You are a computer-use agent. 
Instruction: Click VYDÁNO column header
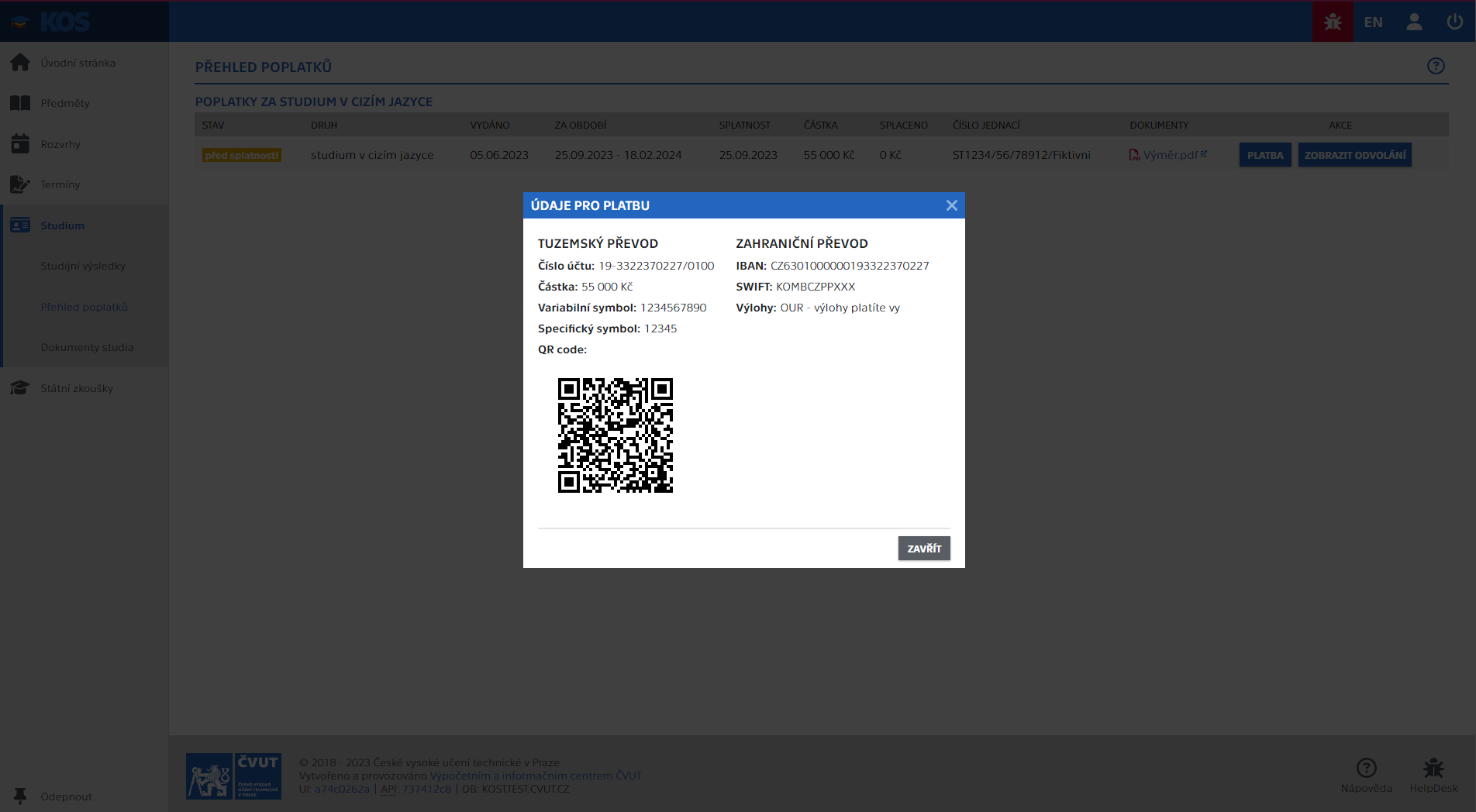490,125
